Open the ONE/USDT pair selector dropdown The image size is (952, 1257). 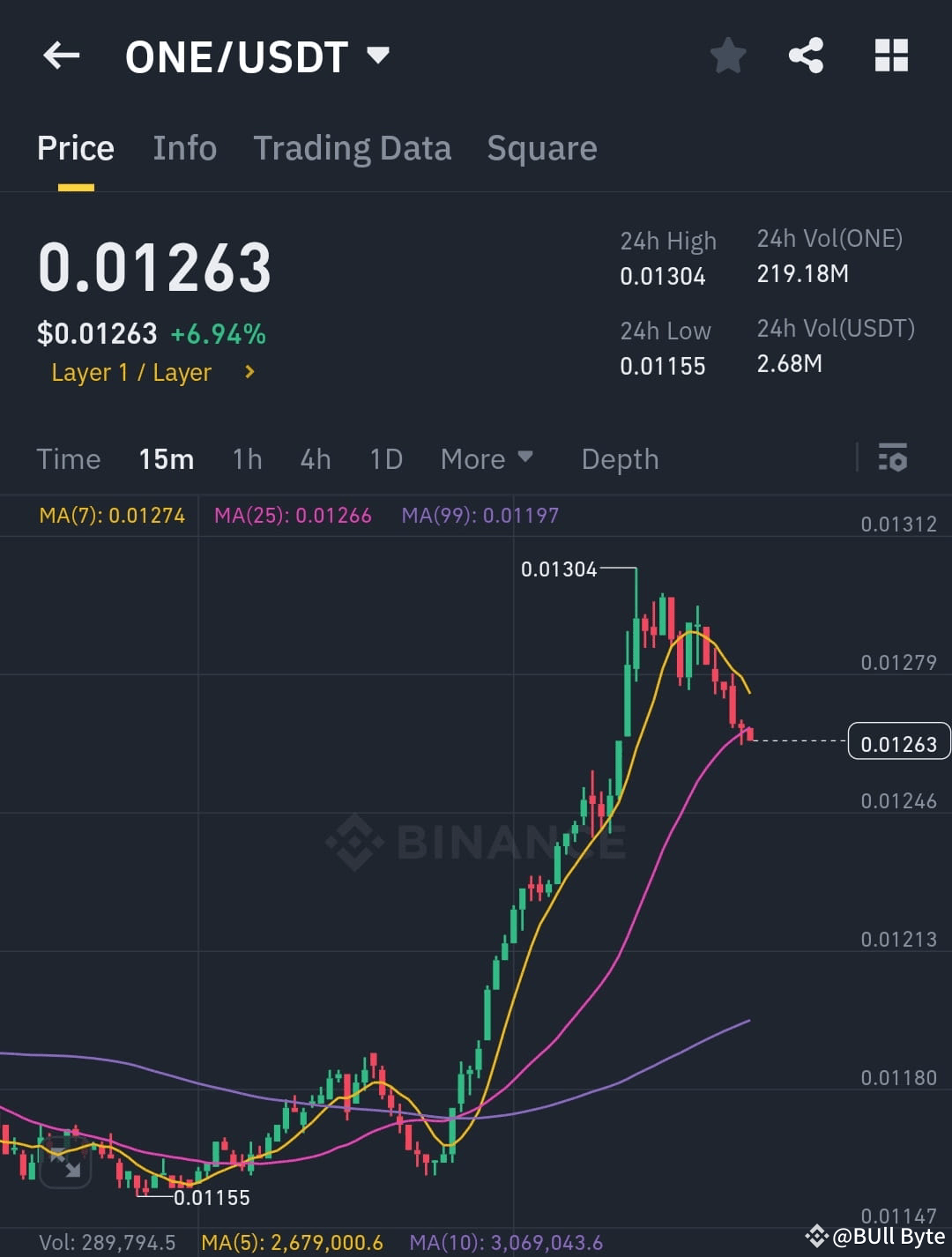pyautogui.click(x=256, y=56)
